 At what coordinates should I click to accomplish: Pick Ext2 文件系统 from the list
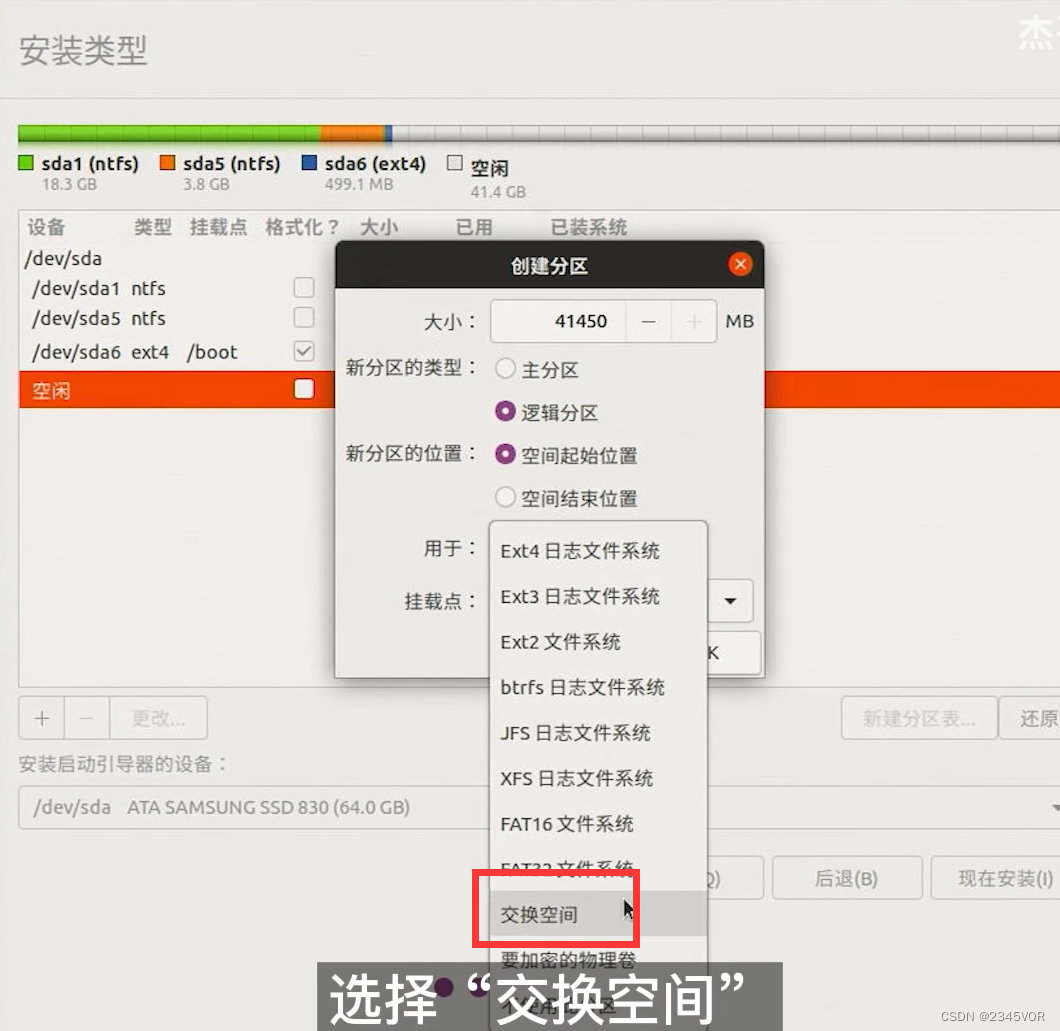coord(598,642)
